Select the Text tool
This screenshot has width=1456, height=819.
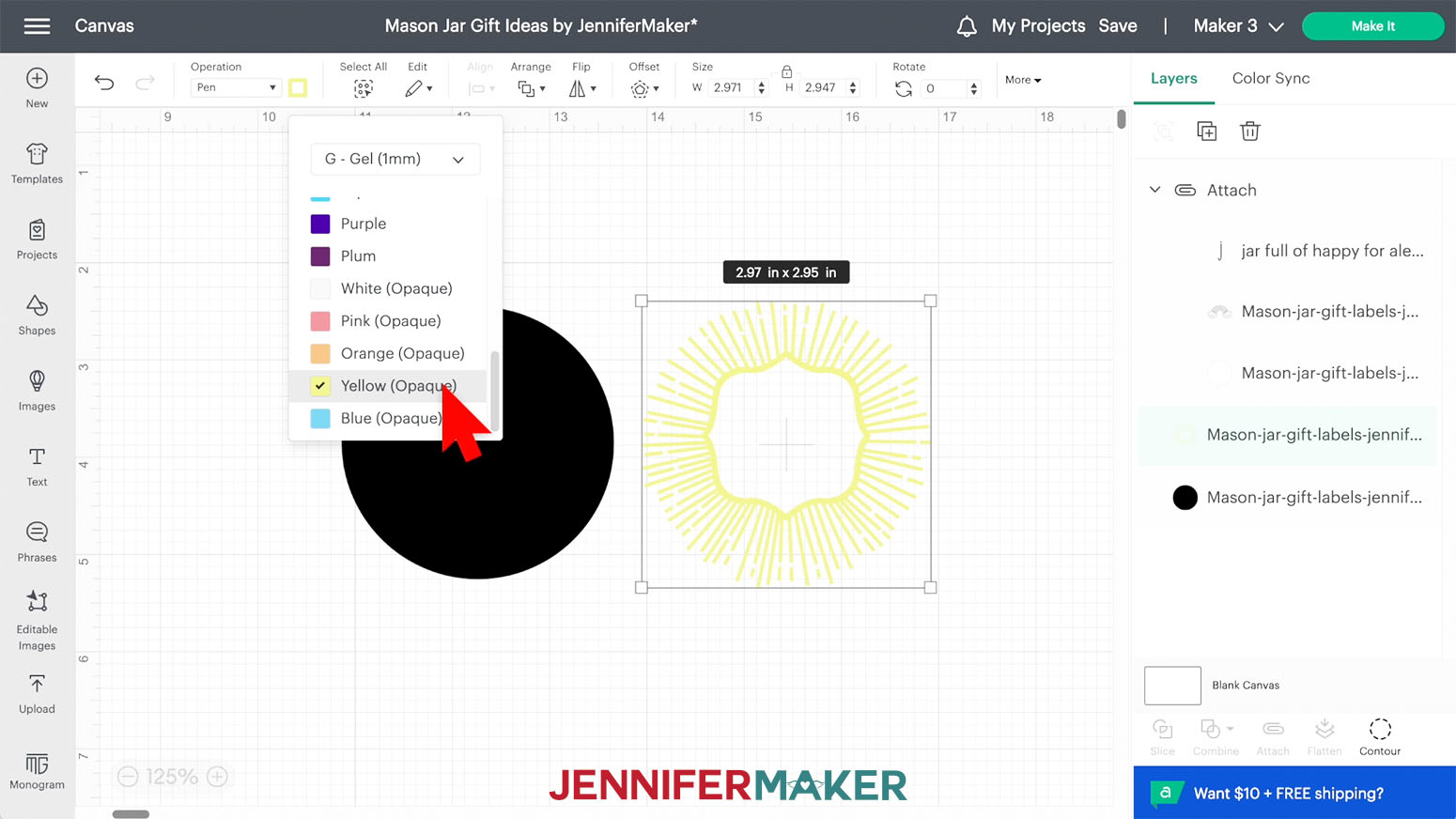pyautogui.click(x=37, y=466)
